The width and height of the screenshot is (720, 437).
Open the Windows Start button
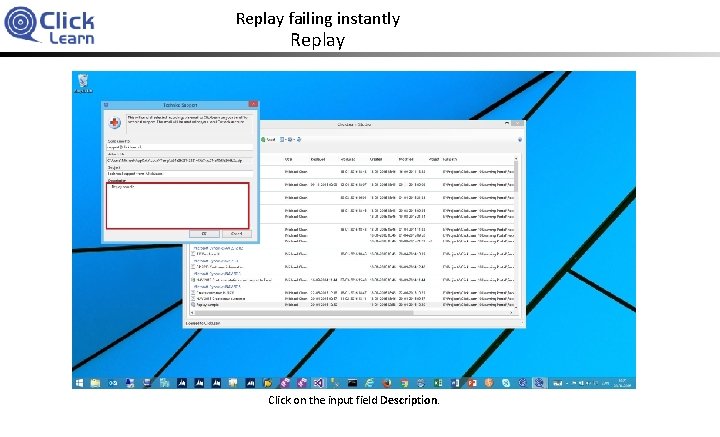(79, 383)
